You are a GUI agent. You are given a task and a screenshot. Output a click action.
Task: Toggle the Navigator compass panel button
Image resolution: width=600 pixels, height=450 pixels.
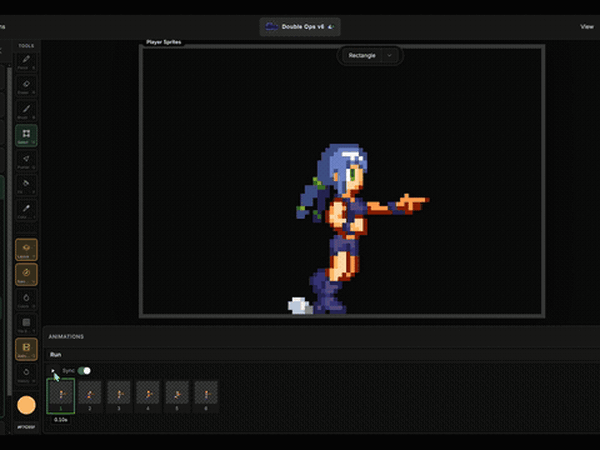coord(26,275)
